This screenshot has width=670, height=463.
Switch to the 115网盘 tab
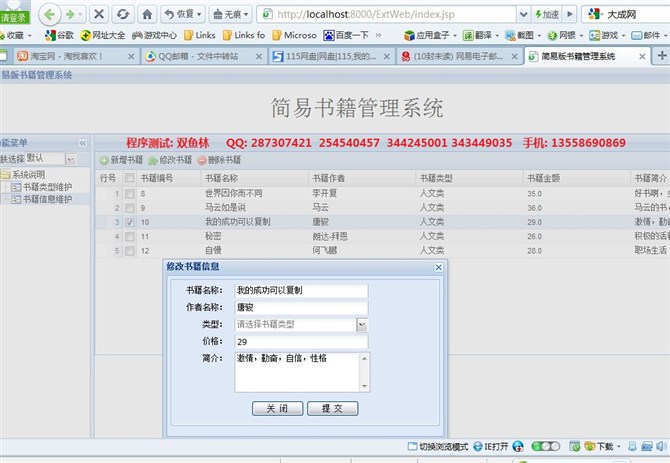click(x=331, y=56)
